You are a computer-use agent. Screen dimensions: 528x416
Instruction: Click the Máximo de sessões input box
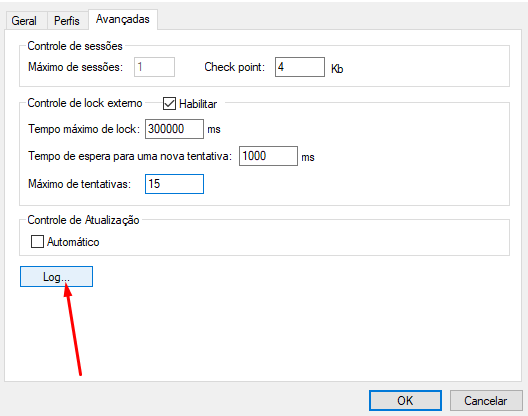[x=154, y=67]
